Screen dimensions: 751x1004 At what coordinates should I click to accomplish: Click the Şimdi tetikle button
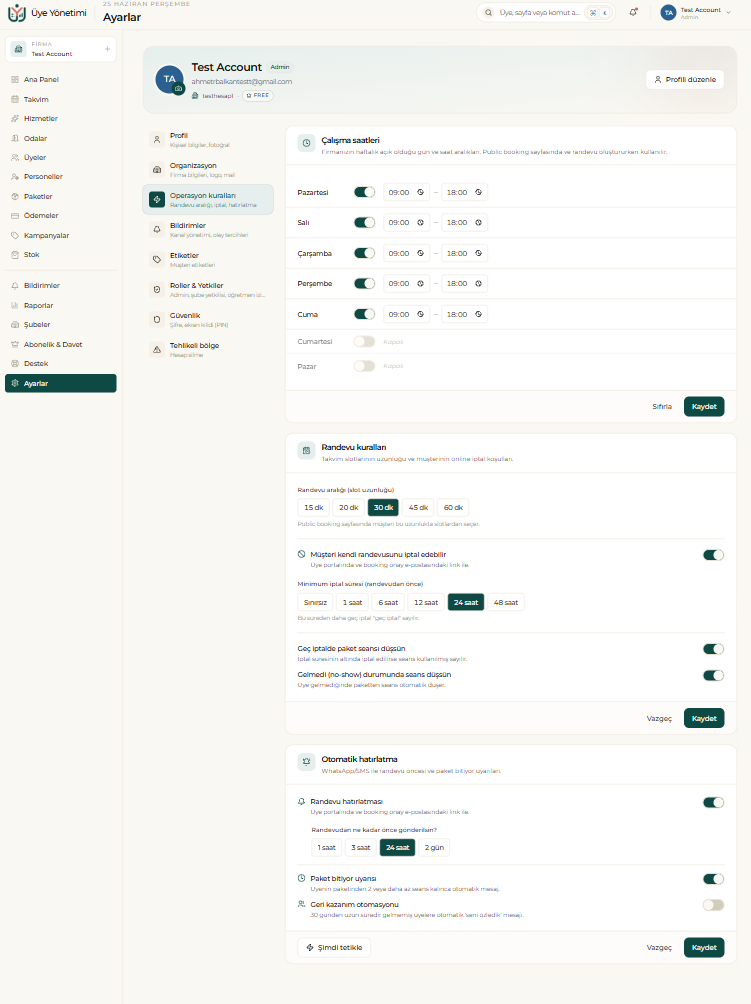334,948
